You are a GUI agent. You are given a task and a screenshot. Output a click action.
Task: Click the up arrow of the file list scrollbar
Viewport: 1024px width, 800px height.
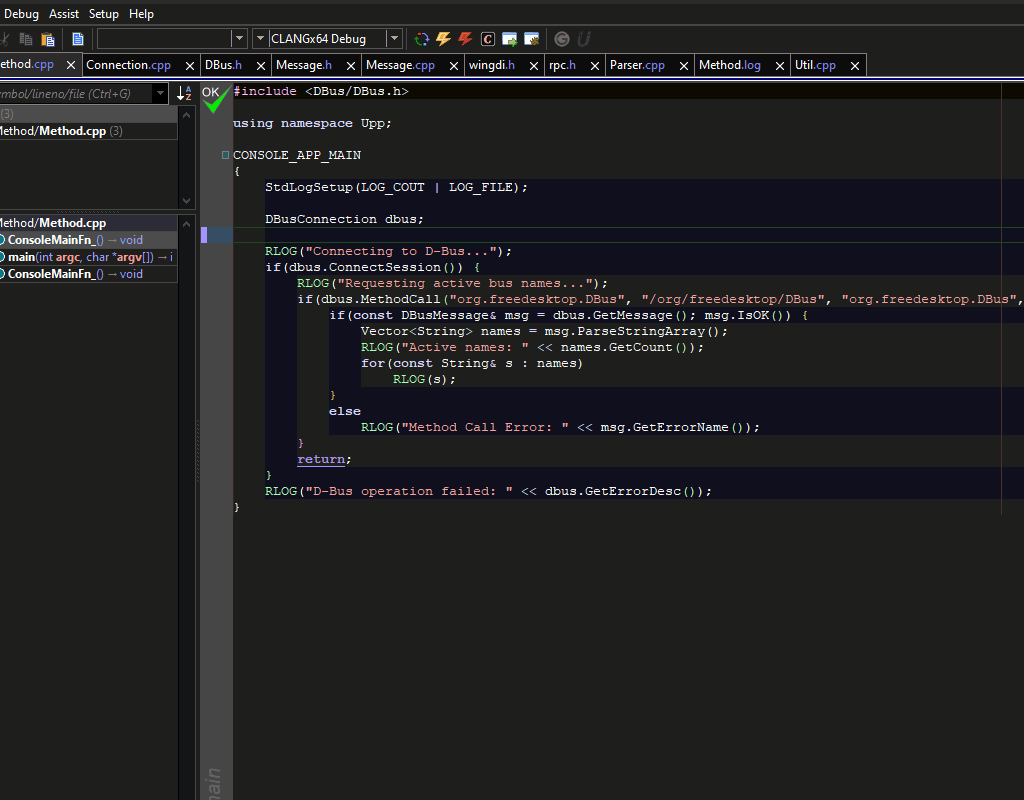187,115
